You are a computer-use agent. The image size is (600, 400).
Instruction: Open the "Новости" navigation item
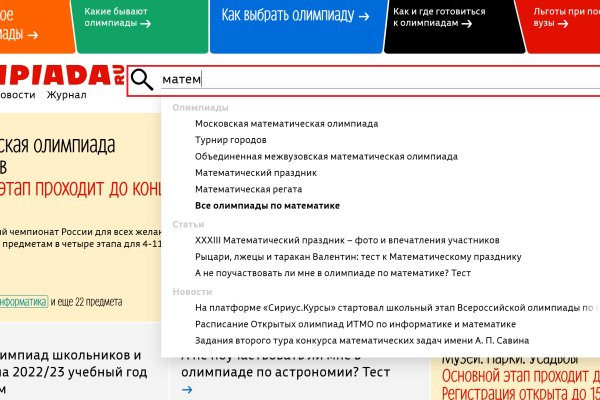coord(16,95)
